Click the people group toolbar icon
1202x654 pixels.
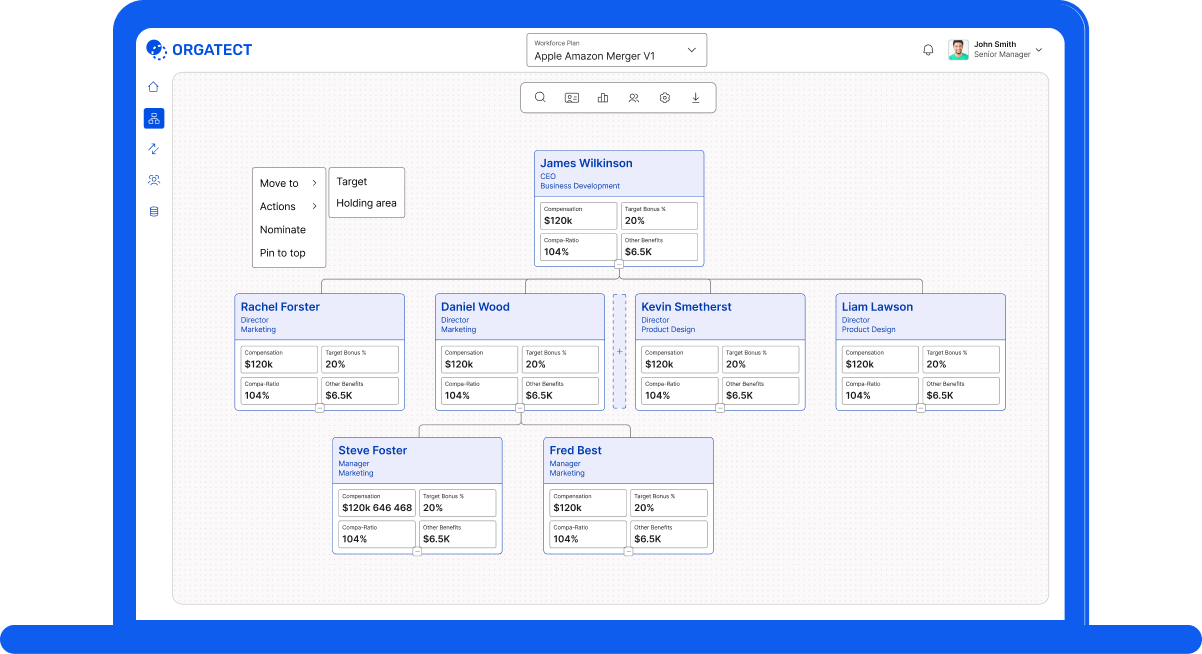coord(634,98)
